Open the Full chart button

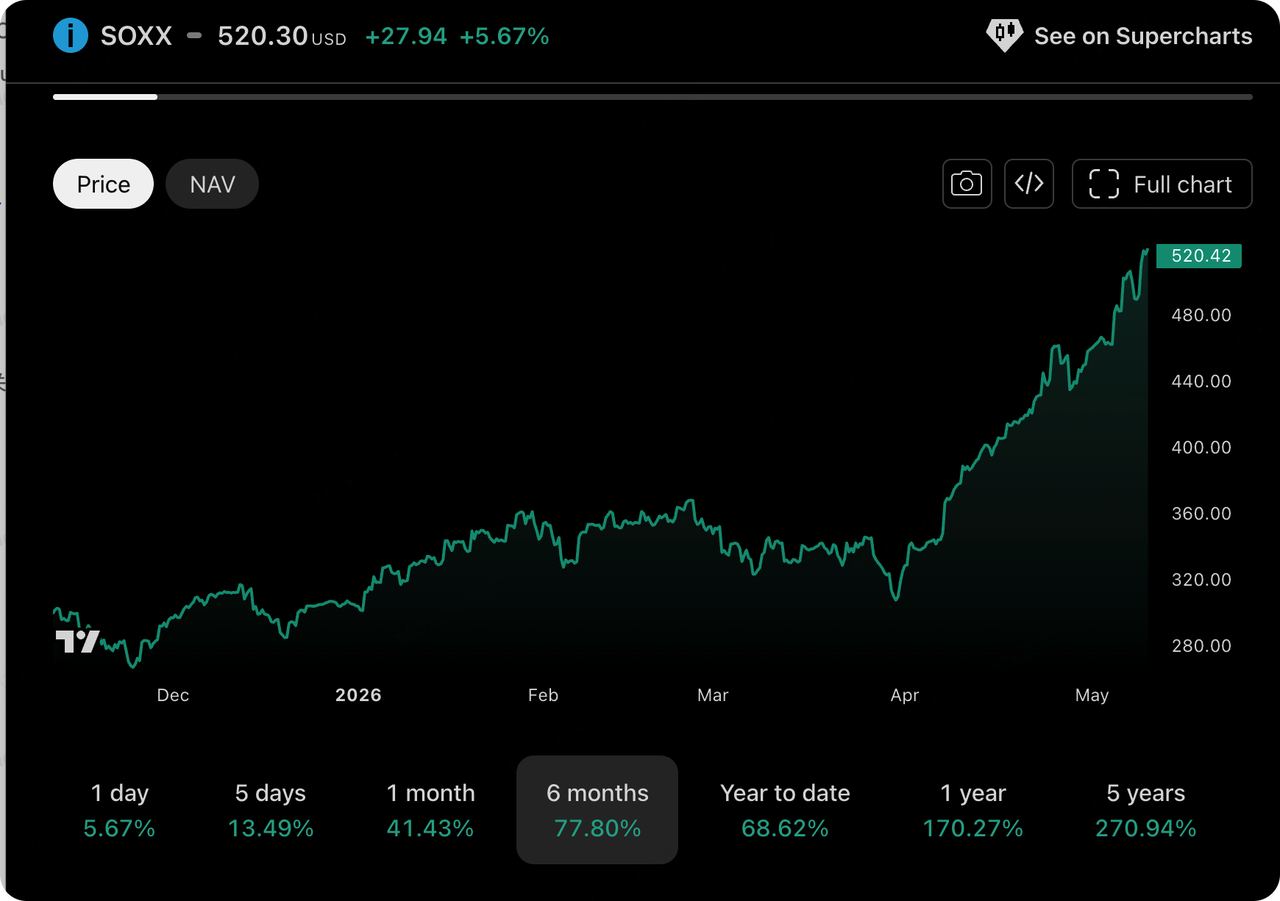click(1162, 184)
